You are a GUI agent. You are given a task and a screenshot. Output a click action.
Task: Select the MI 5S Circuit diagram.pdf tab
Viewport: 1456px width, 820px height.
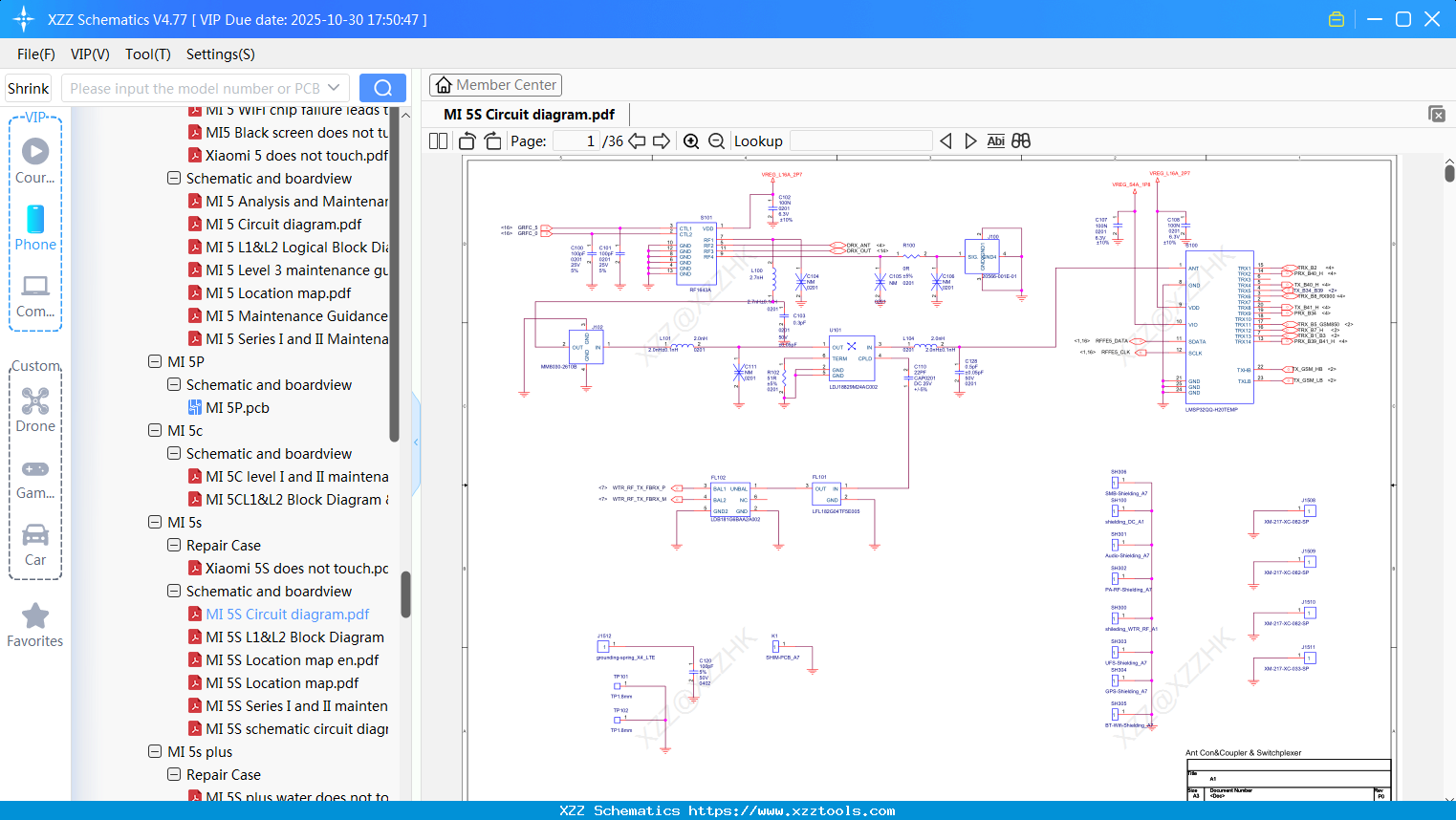529,114
